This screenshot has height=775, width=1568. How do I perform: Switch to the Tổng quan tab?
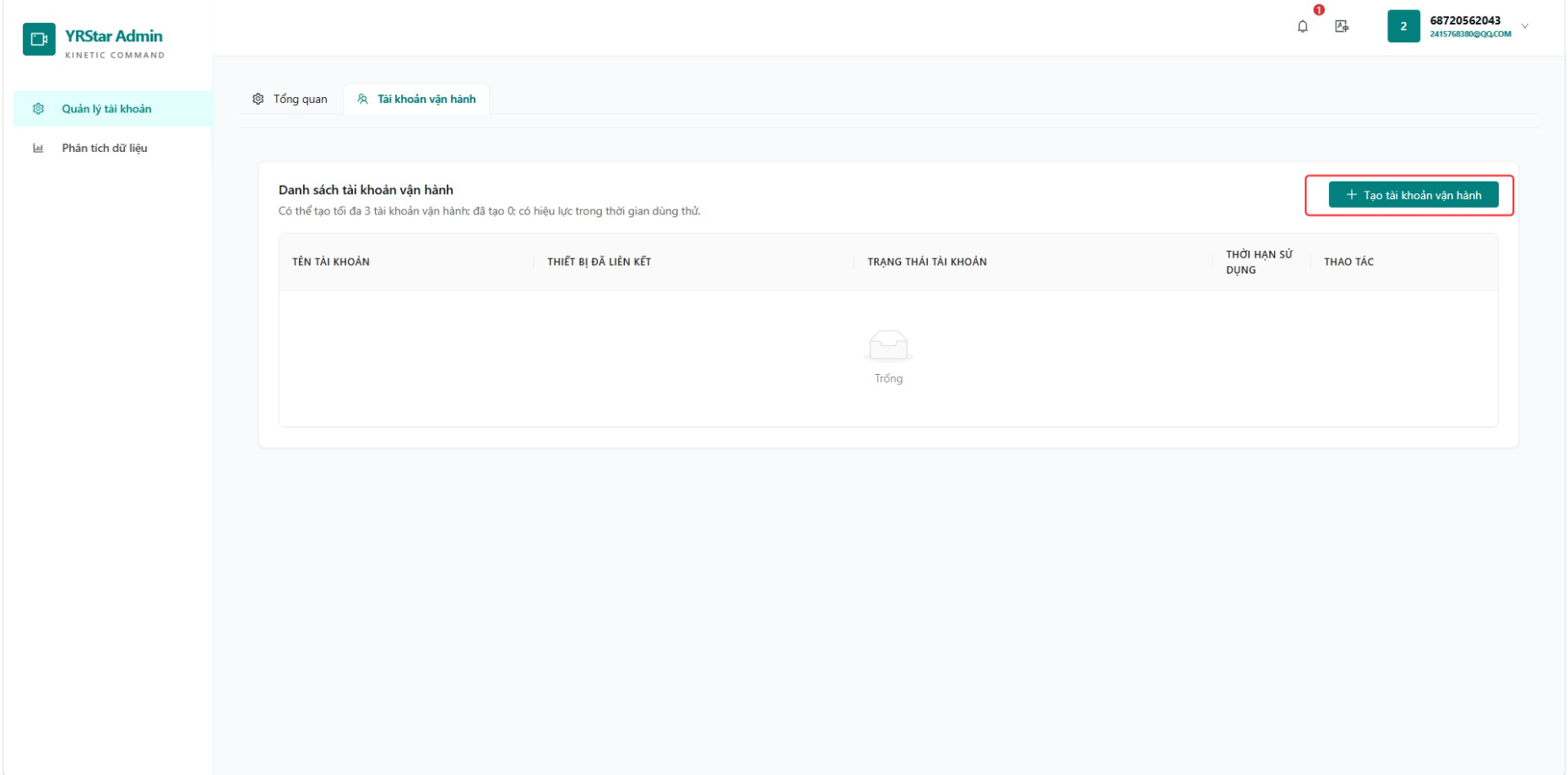(x=290, y=99)
